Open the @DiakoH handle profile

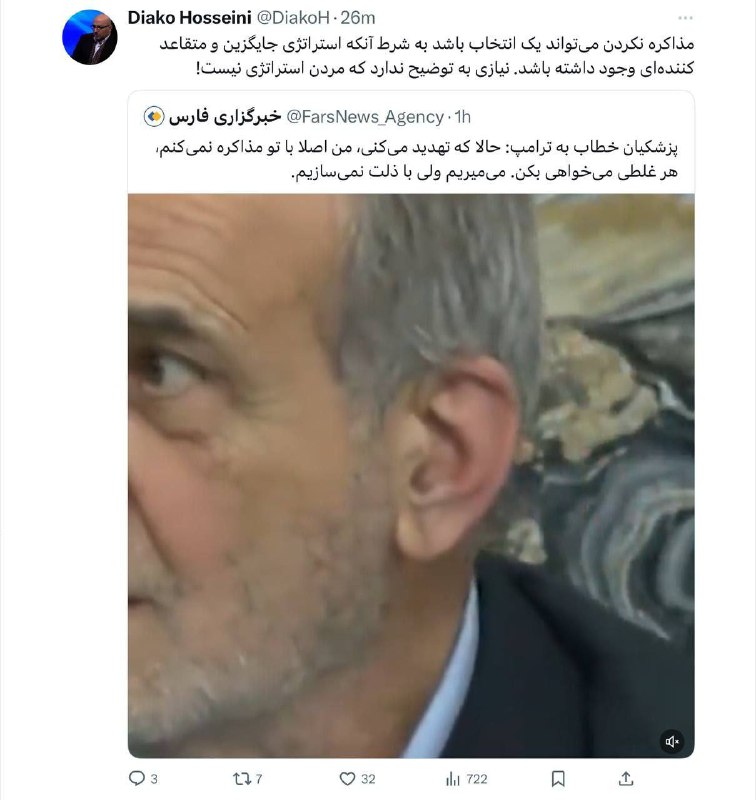click(x=292, y=18)
